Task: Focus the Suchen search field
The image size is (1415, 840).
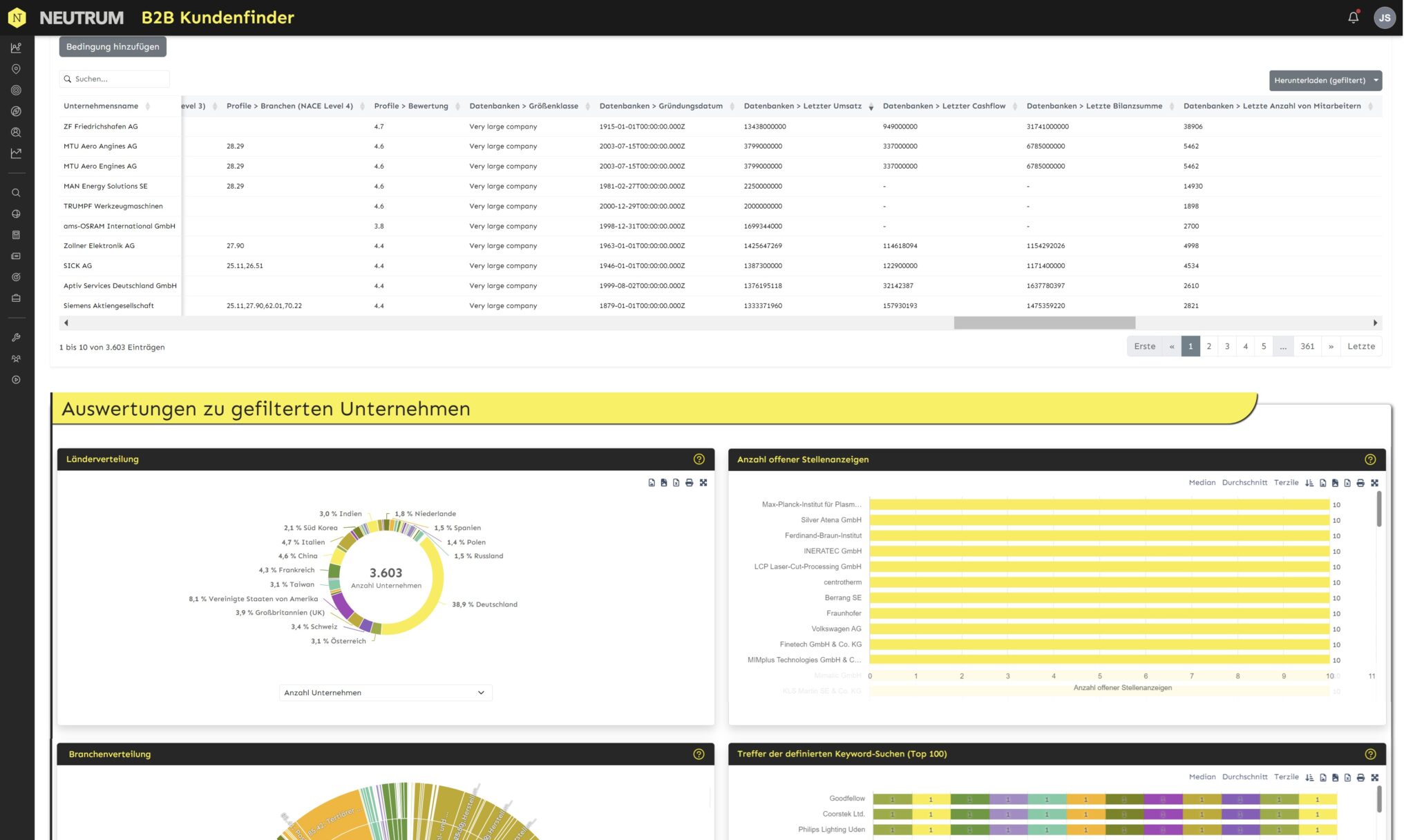Action: coord(115,79)
